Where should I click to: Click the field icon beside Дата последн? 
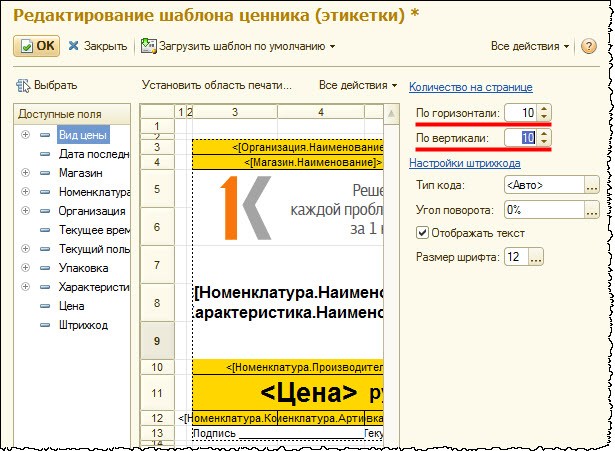pos(45,154)
